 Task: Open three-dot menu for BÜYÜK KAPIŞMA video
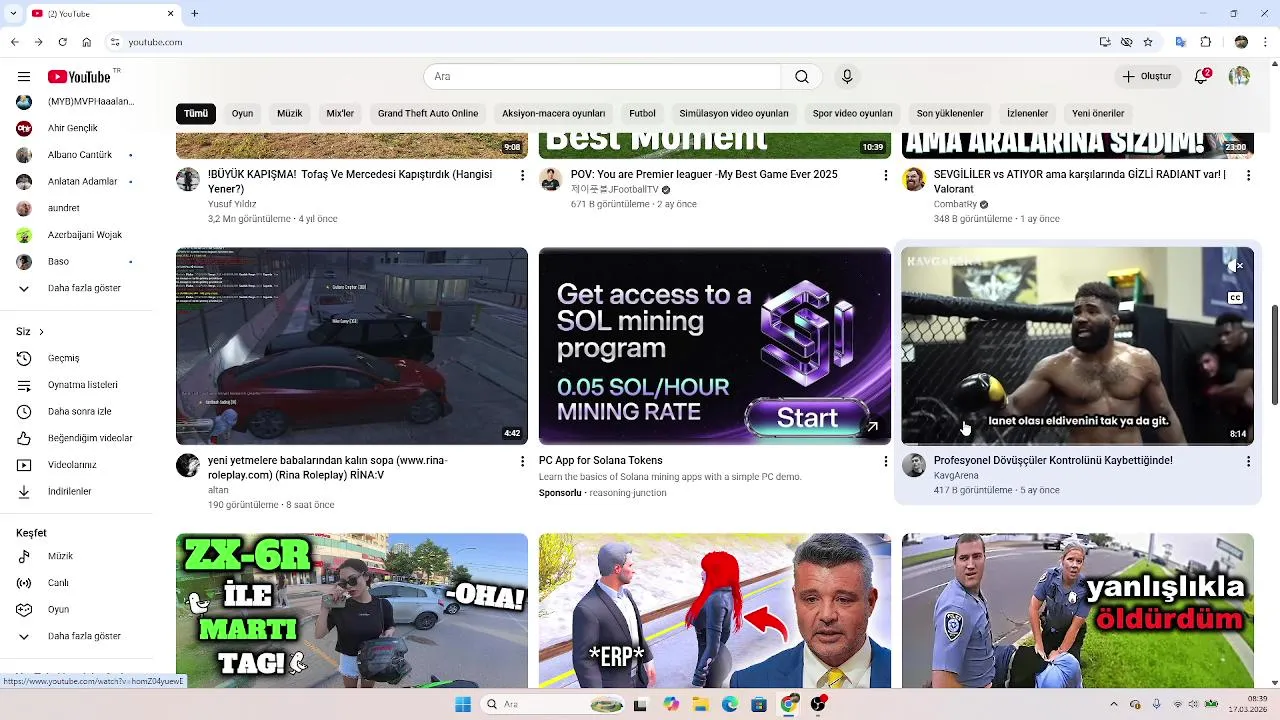tap(522, 175)
